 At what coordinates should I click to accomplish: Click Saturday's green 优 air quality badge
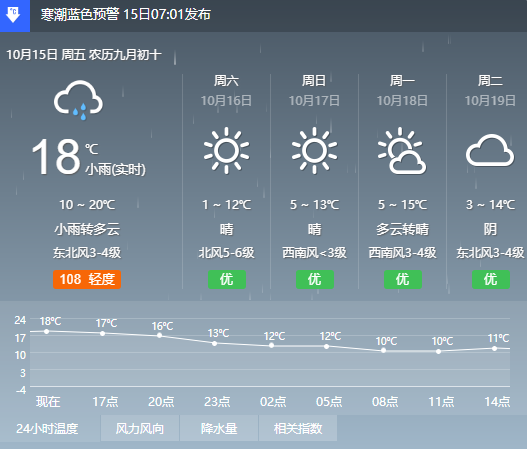227,279
